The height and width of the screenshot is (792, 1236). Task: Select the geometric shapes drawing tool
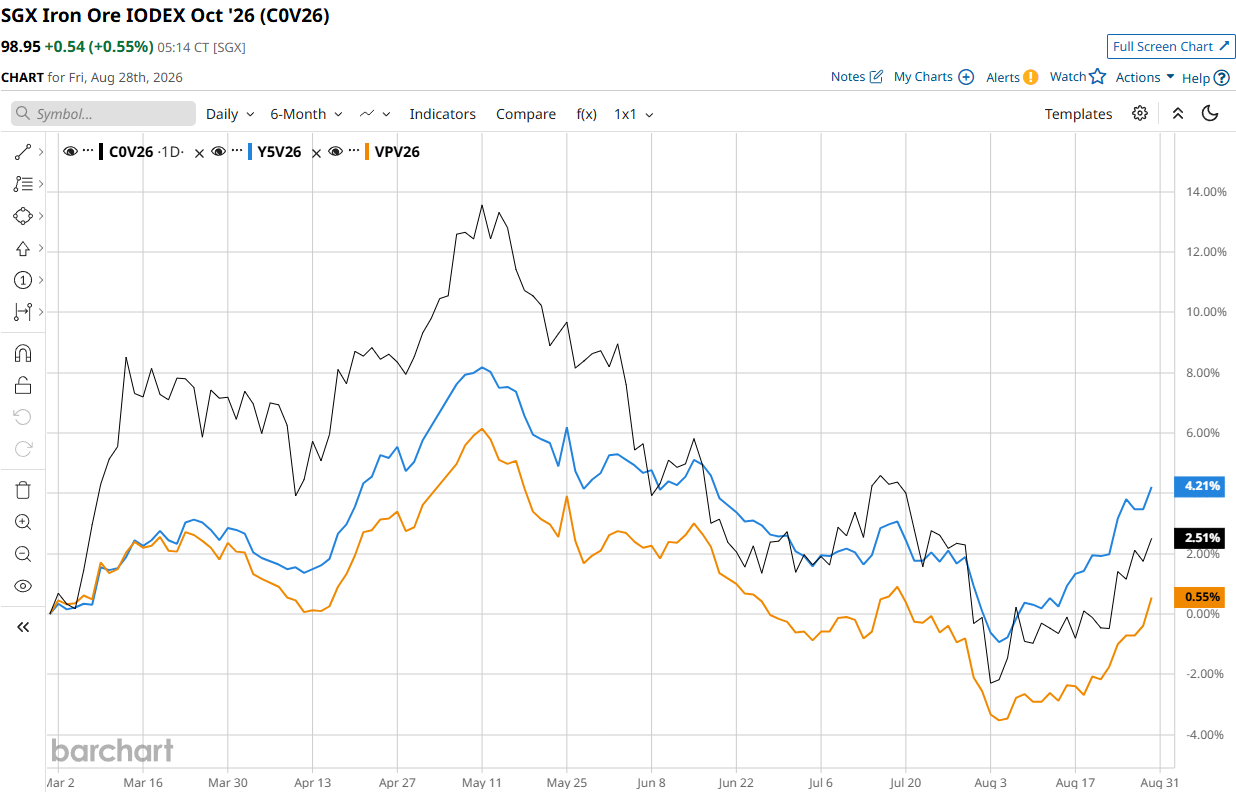[x=23, y=216]
